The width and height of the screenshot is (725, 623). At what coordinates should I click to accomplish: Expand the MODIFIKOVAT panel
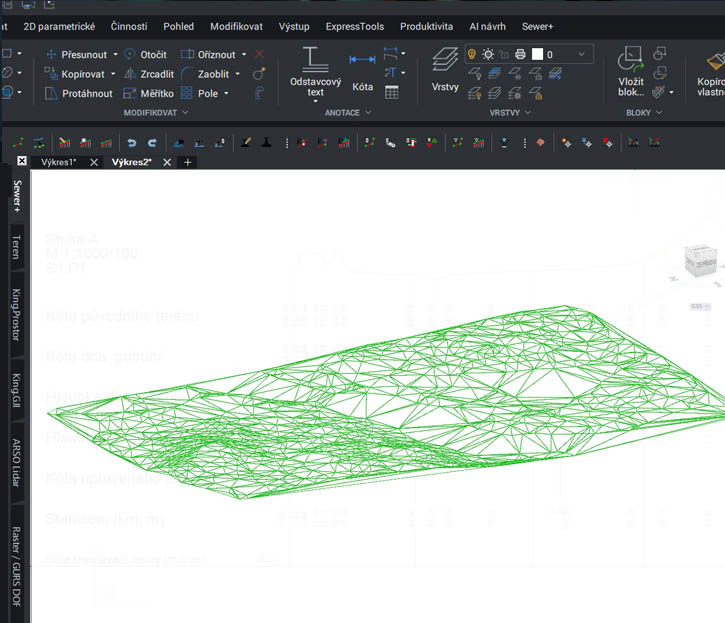pos(186,113)
